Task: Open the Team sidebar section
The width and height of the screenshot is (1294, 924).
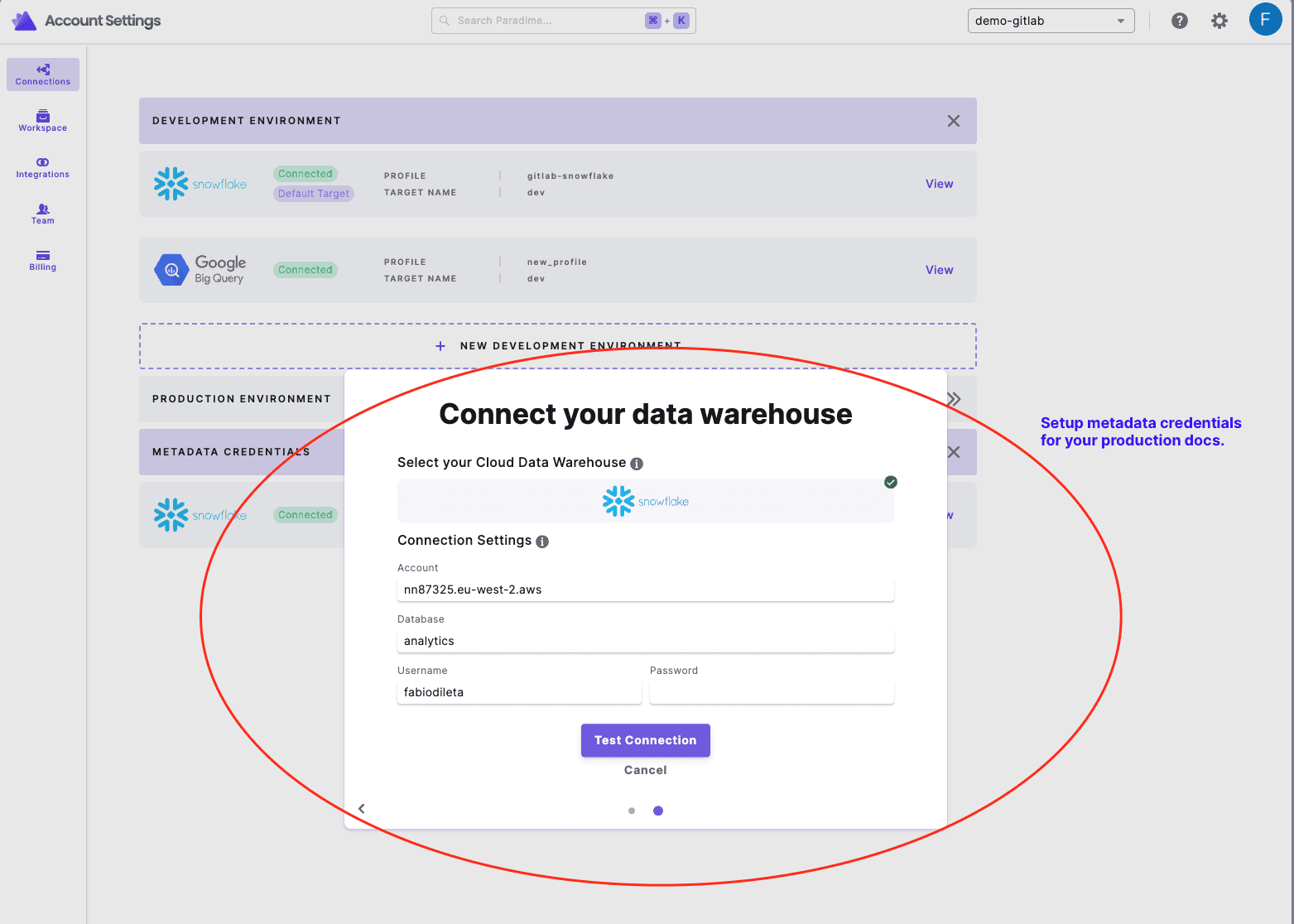Action: (x=43, y=214)
